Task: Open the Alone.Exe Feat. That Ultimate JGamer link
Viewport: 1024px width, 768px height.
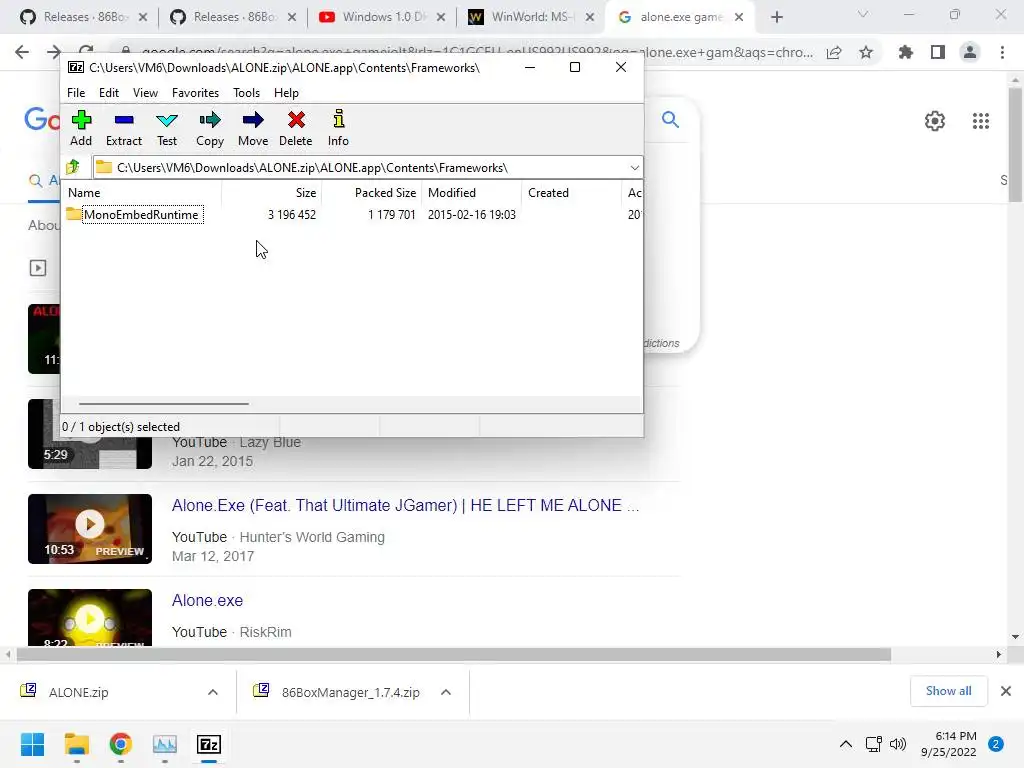Action: point(405,505)
